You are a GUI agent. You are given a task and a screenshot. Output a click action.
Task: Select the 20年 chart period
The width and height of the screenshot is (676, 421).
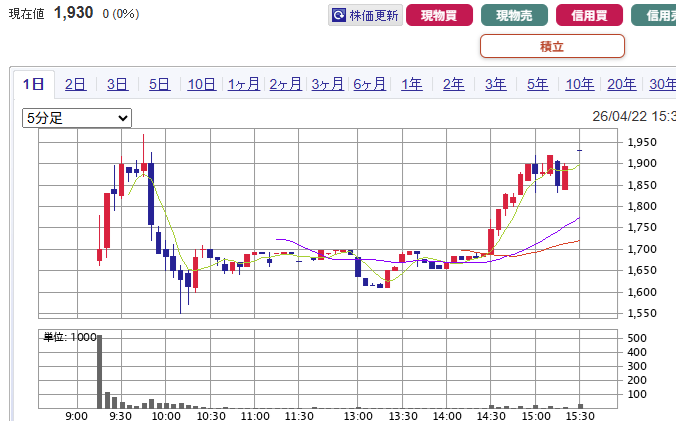point(621,84)
